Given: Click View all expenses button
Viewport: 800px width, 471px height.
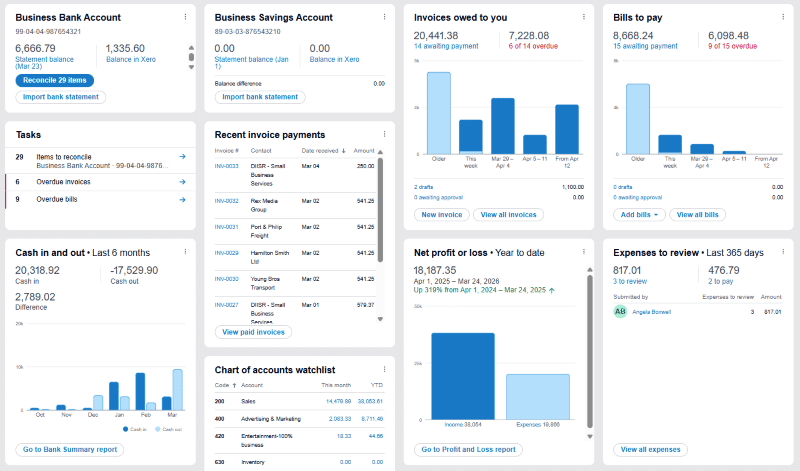Looking at the screenshot, I should (651, 450).
